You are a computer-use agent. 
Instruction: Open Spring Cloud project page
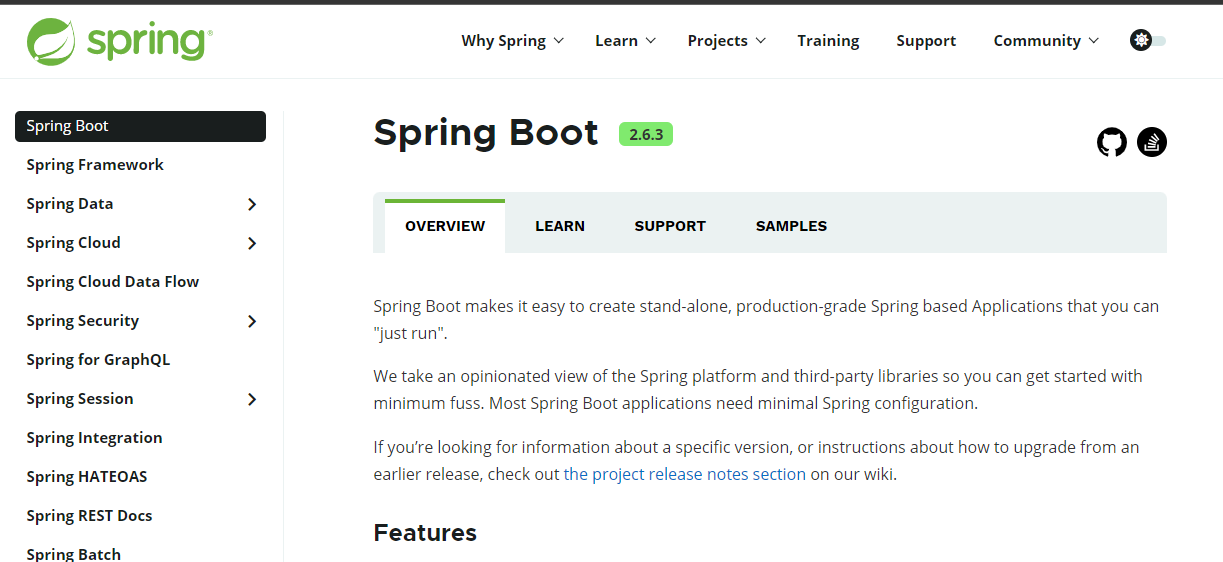tap(73, 243)
